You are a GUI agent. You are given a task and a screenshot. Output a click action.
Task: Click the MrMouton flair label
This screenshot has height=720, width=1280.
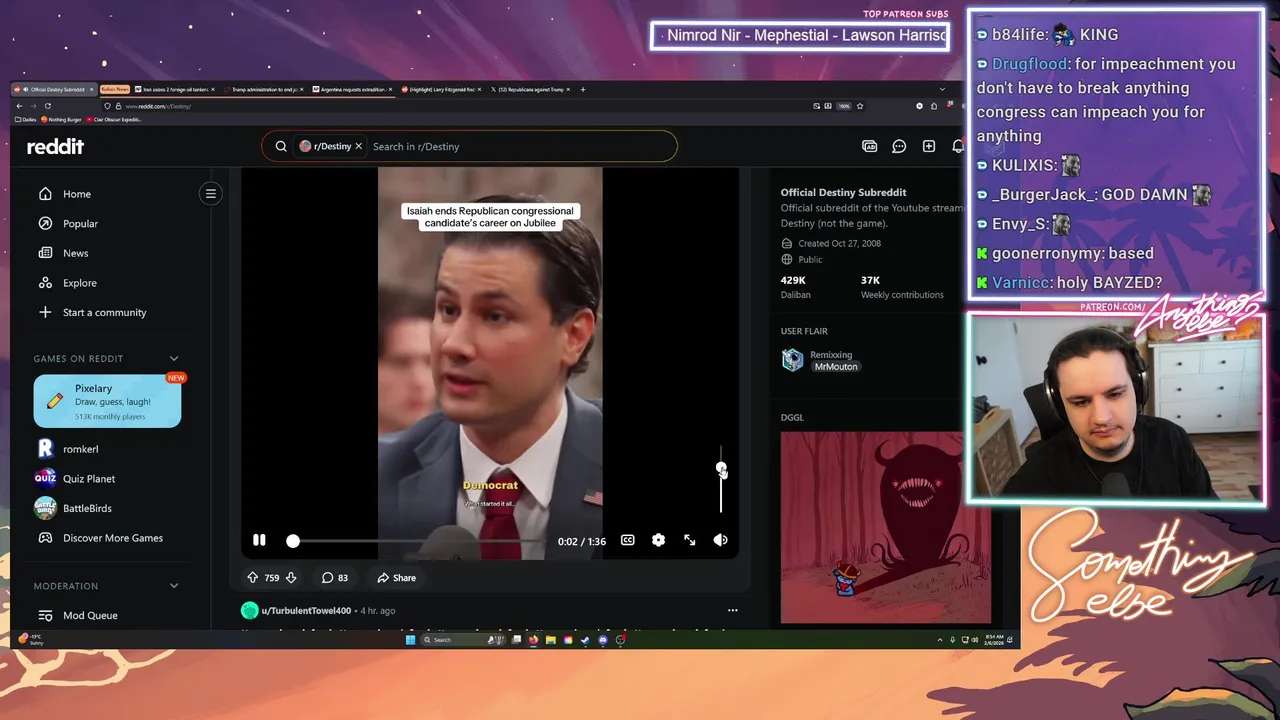pyautogui.click(x=836, y=367)
